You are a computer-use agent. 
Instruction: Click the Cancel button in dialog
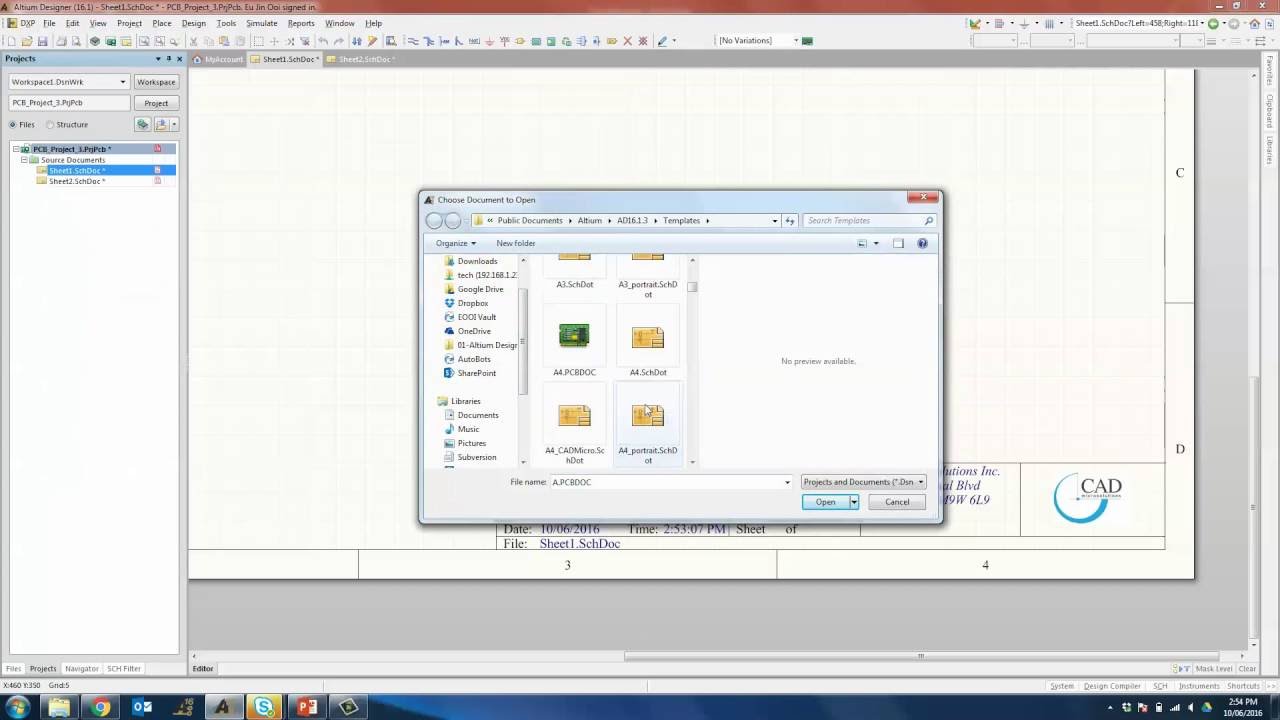click(x=897, y=502)
